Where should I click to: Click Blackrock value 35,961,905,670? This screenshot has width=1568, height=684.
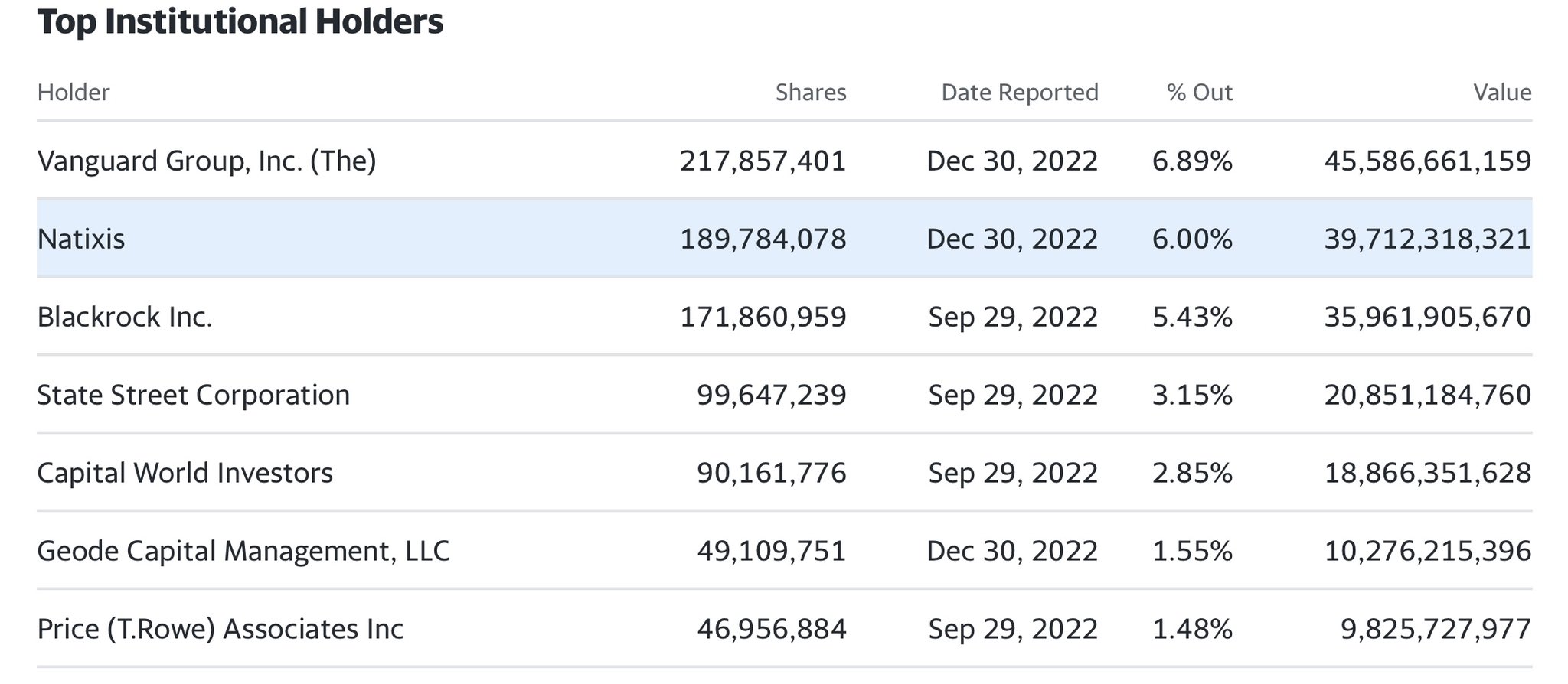(x=1428, y=318)
